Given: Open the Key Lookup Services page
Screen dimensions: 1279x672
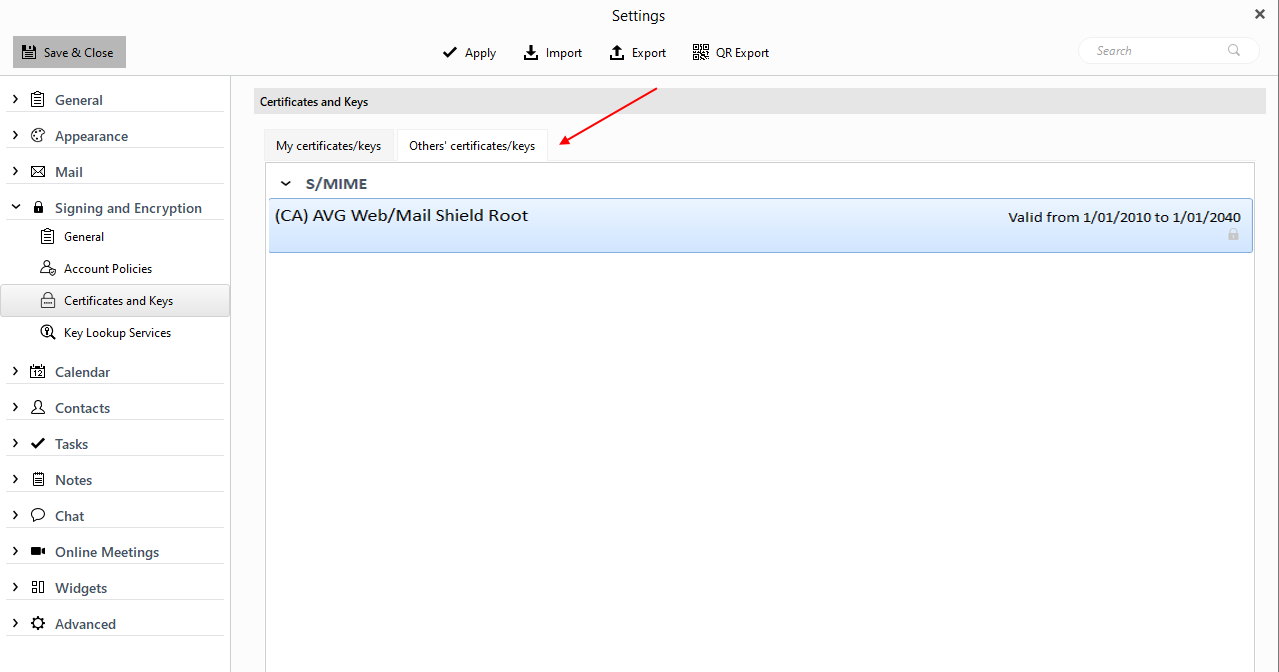Looking at the screenshot, I should [115, 333].
